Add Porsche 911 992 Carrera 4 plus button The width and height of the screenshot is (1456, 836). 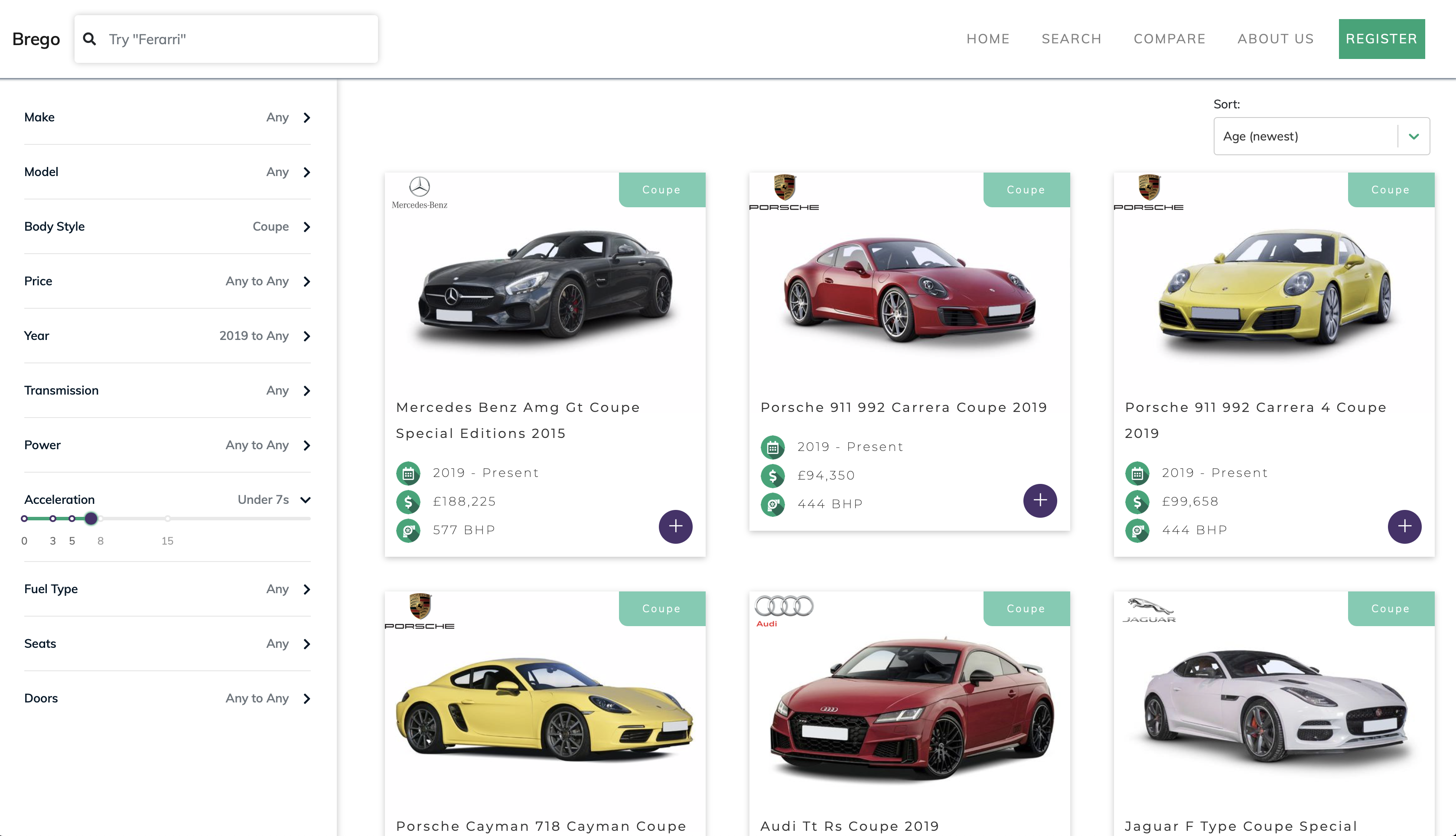(1404, 526)
